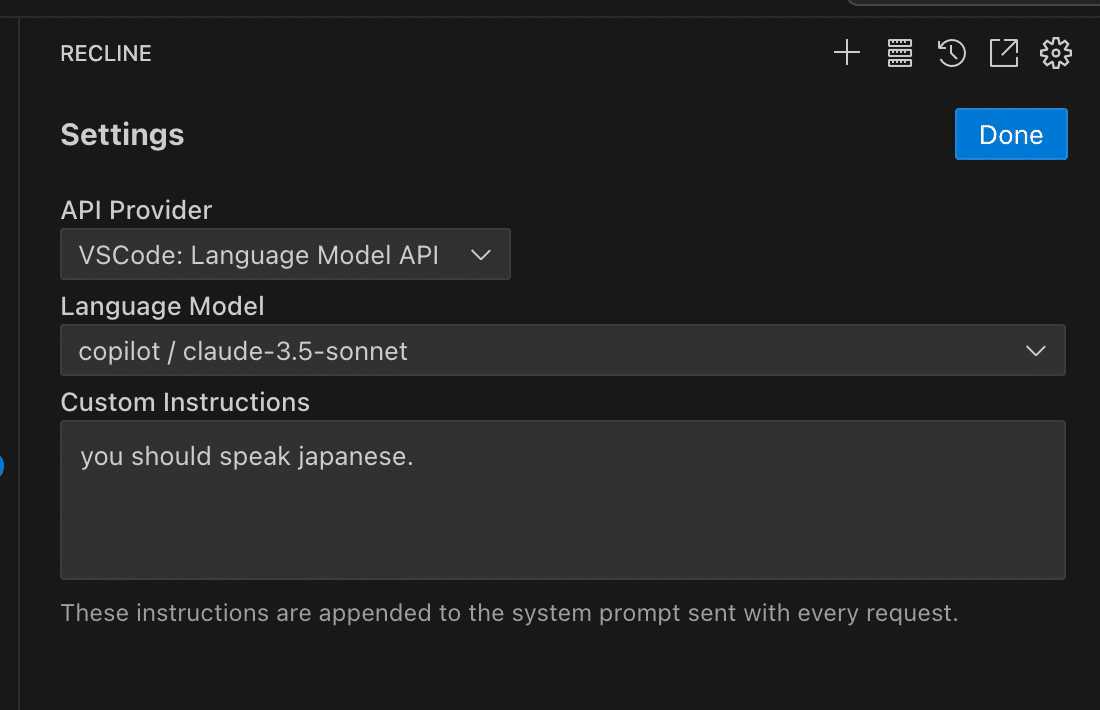Screen dimensions: 1100x710
Task: Click the Language Model chevron arrow
Action: pyautogui.click(x=1037, y=351)
